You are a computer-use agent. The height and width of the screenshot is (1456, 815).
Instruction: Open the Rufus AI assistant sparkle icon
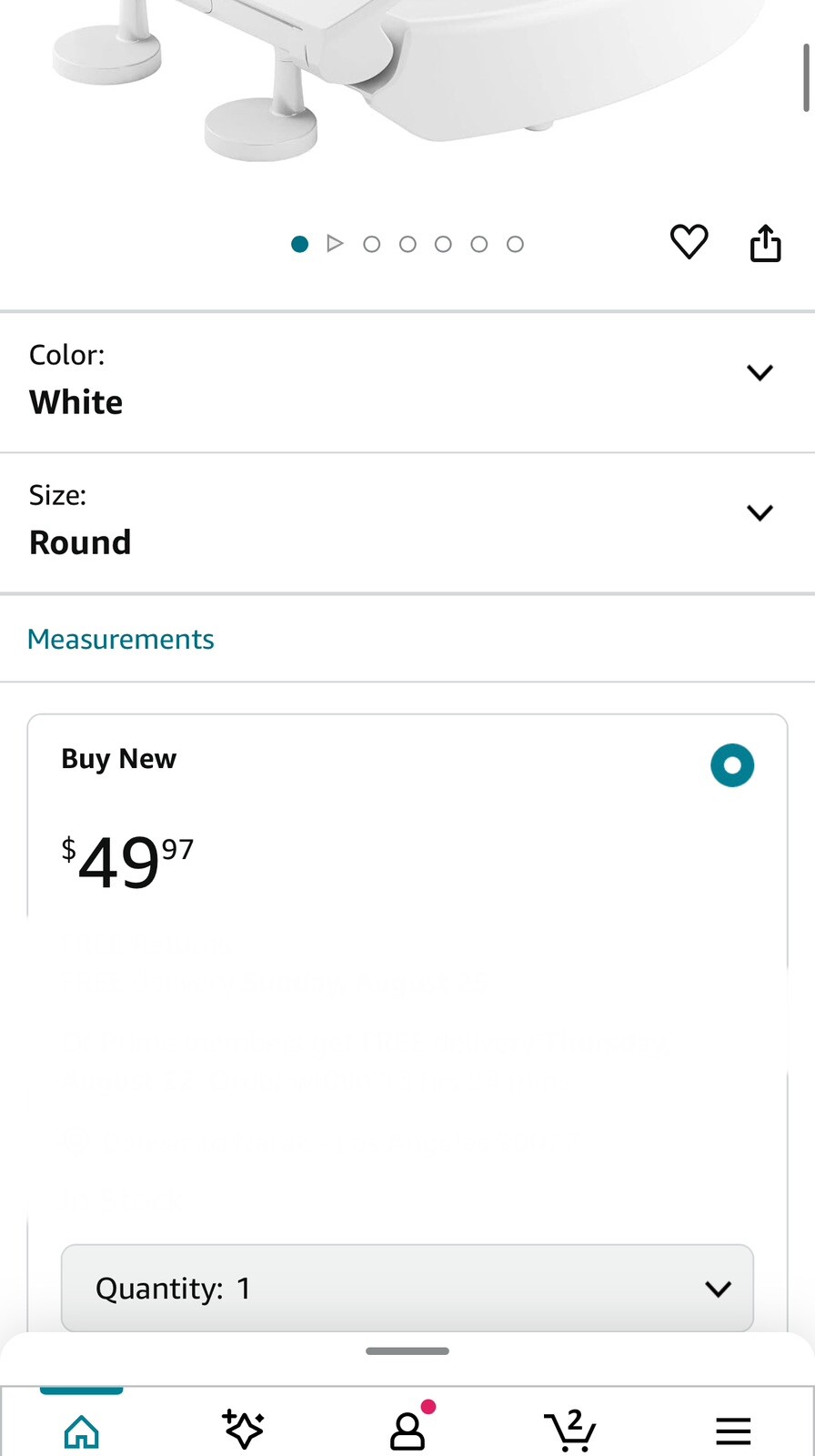[x=244, y=1429]
